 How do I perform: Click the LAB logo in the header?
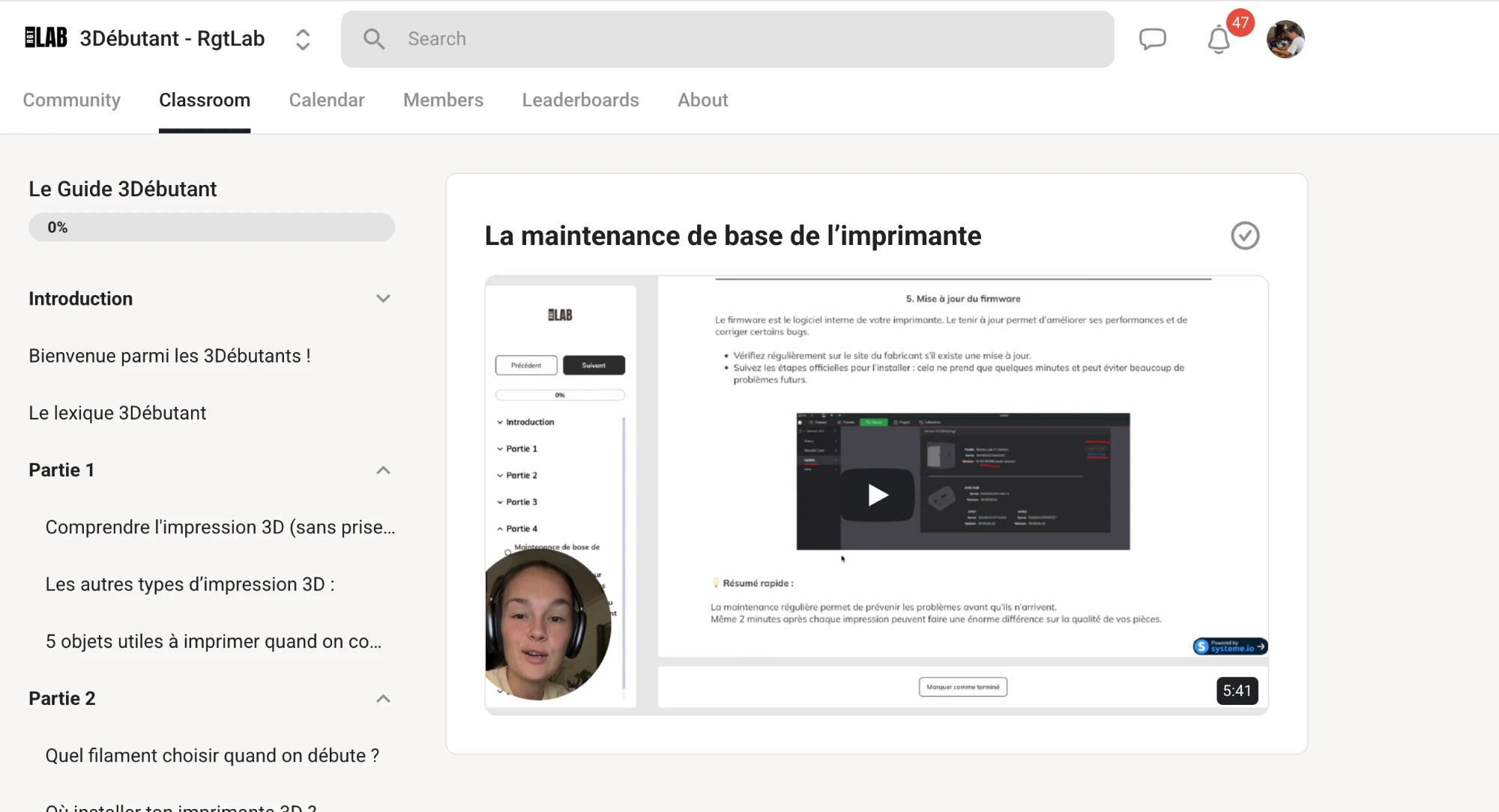[x=46, y=37]
